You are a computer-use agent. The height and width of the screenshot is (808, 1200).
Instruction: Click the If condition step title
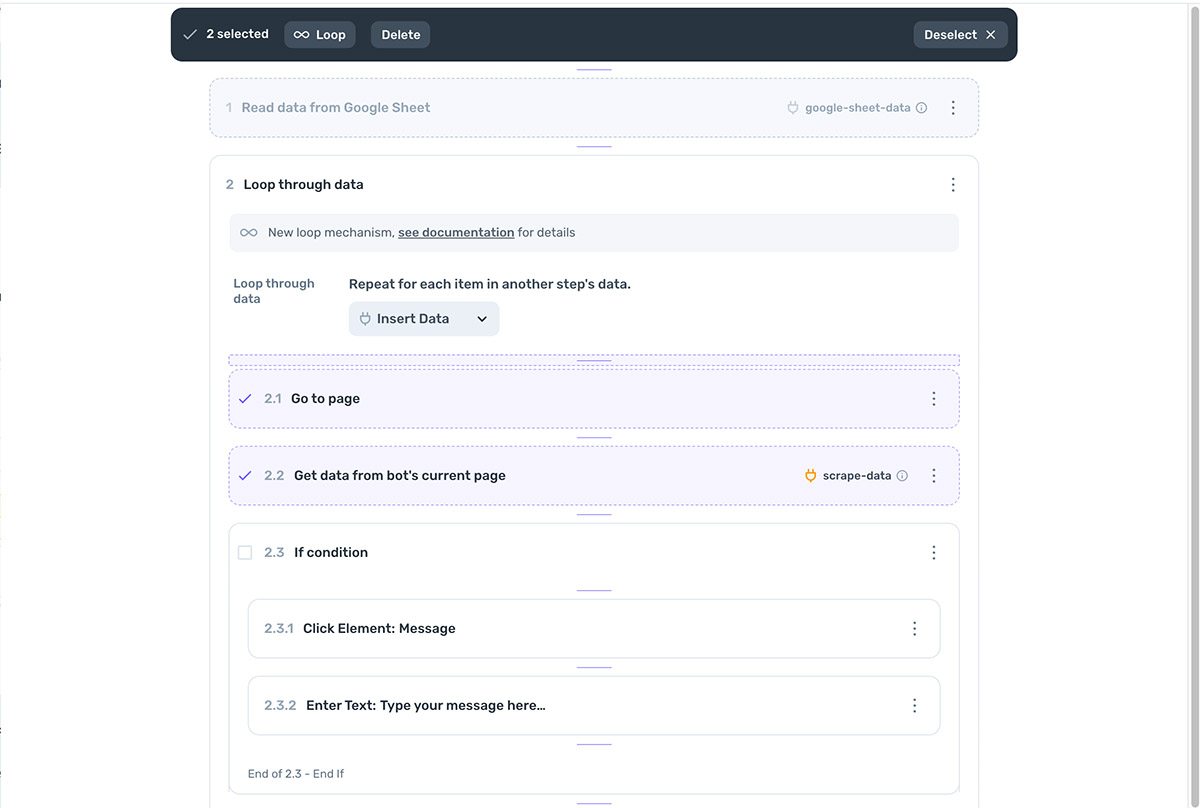[331, 553]
